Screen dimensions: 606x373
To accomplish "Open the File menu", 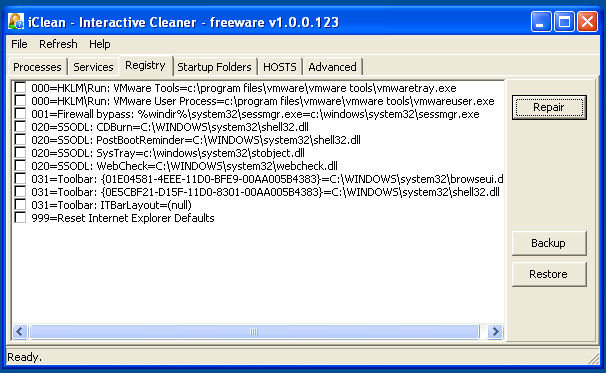I will click(19, 44).
